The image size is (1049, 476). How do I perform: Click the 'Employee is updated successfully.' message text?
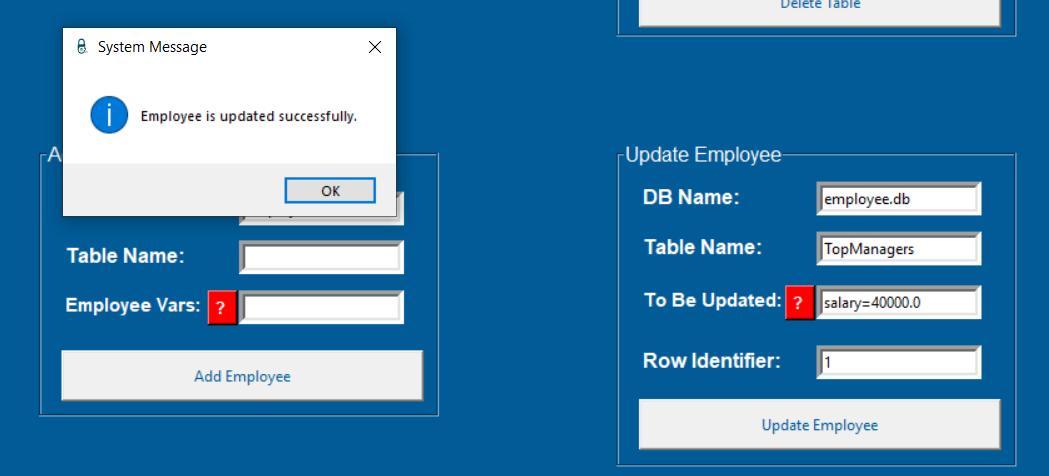[249, 116]
